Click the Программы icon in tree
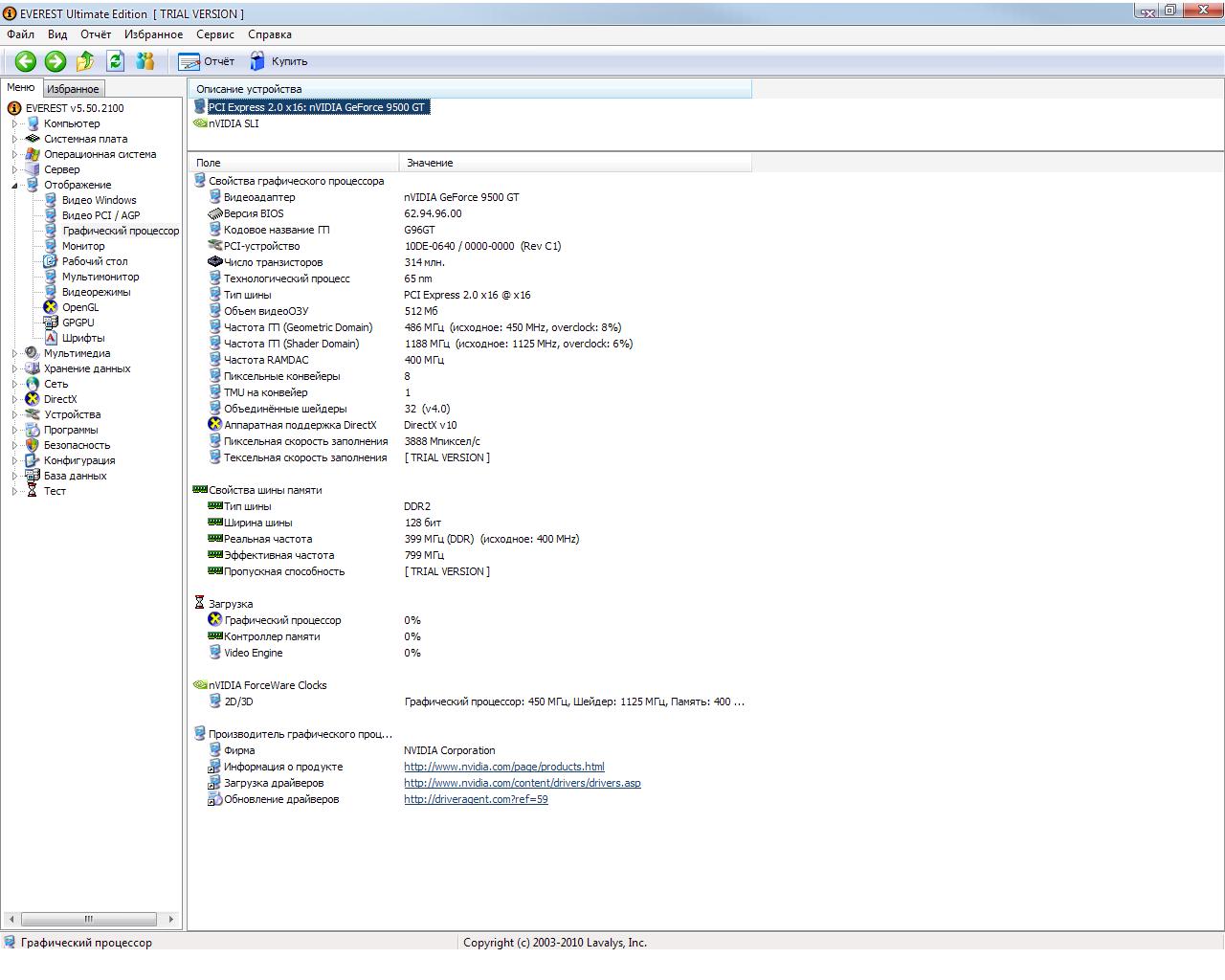The image size is (1225, 980). (x=33, y=430)
